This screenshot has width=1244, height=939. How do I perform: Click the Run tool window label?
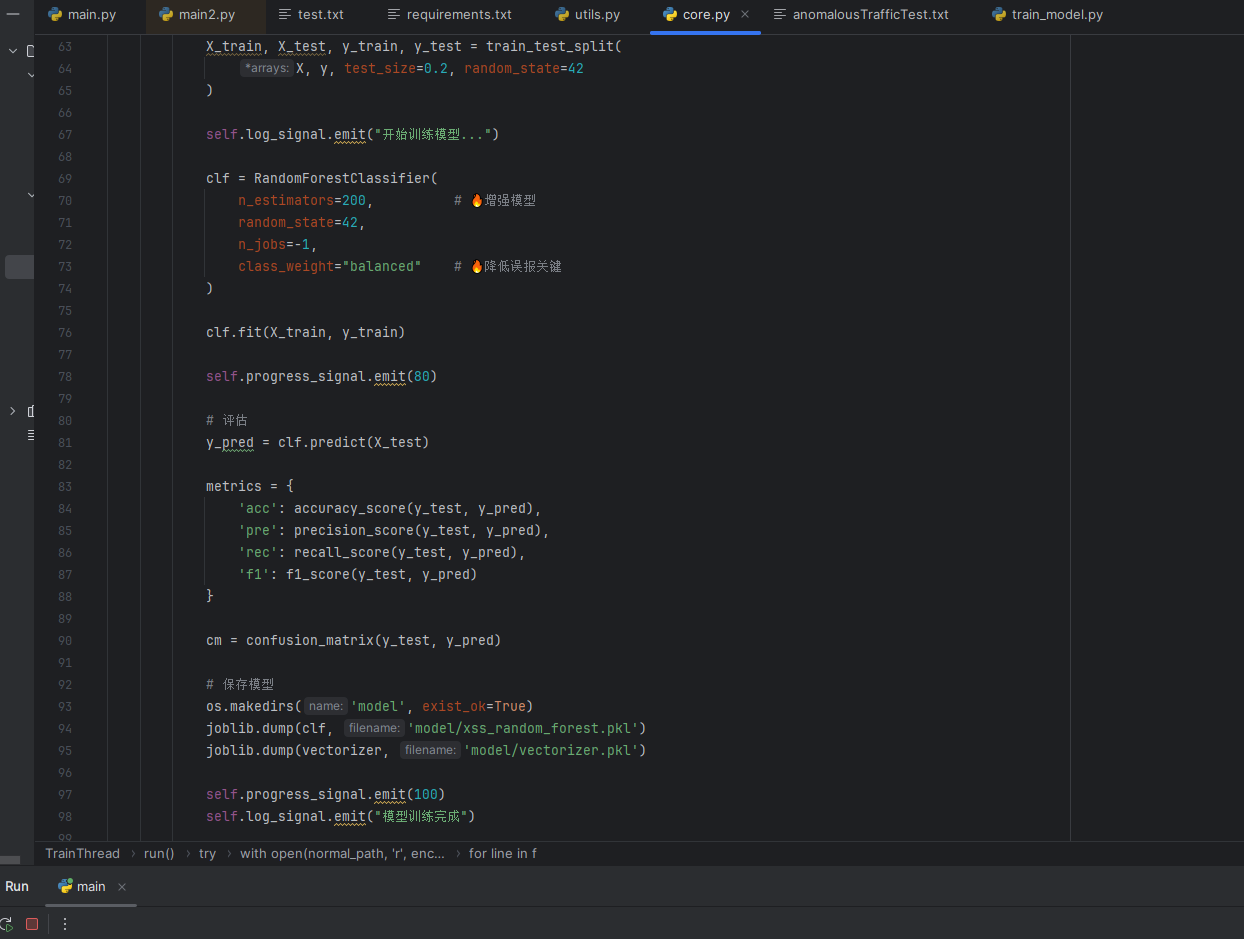[17, 887]
